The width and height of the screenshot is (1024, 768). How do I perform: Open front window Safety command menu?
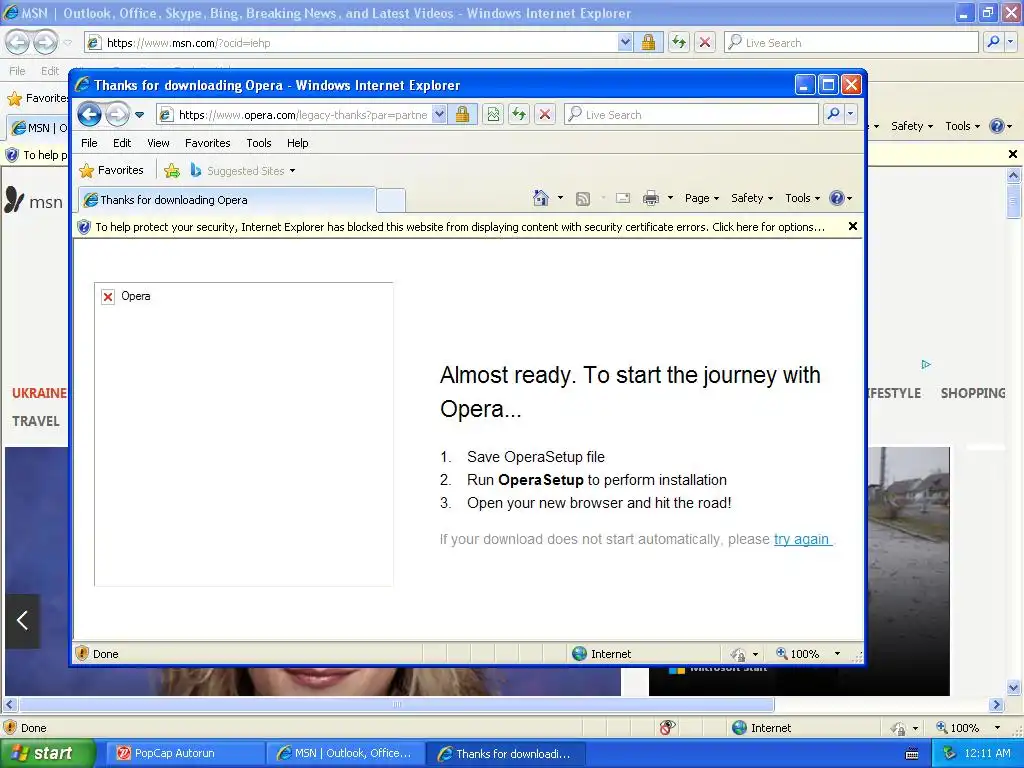click(752, 198)
